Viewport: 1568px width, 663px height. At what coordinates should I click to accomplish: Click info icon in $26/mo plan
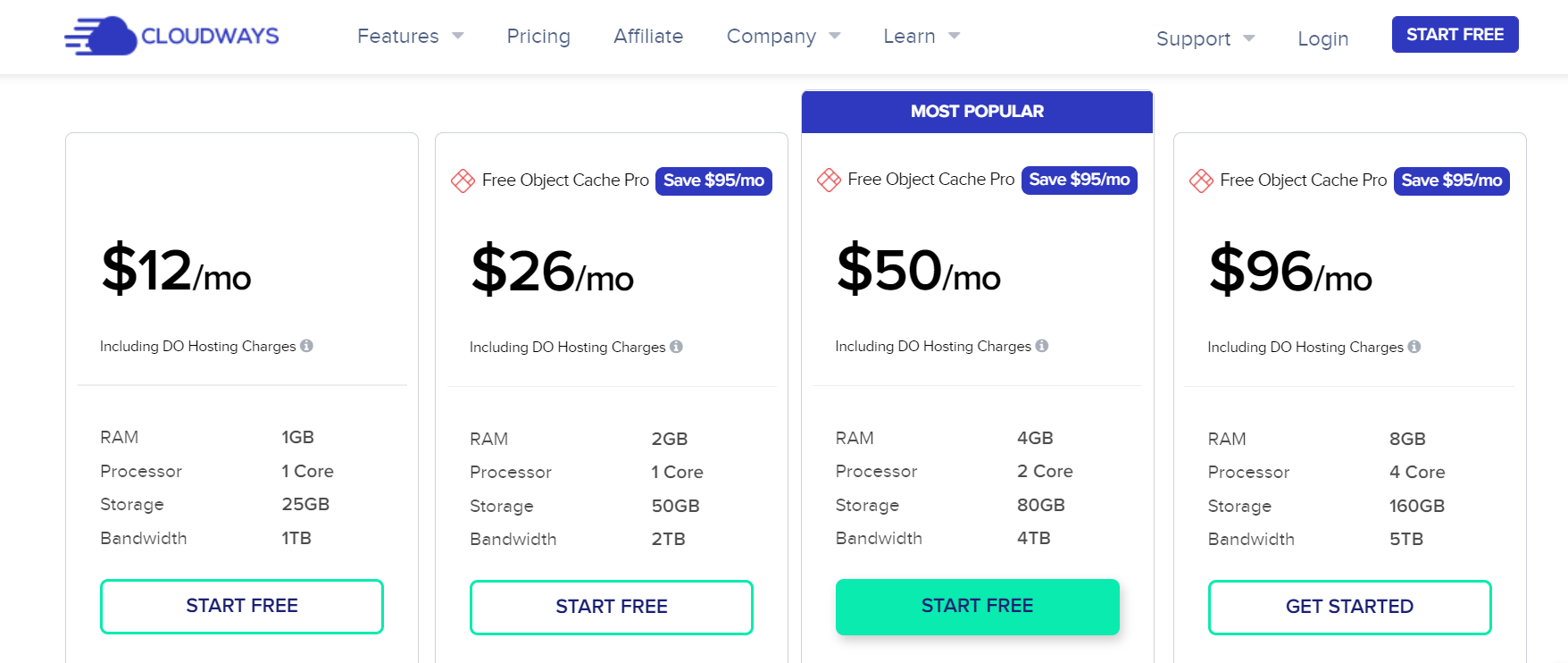coord(676,347)
